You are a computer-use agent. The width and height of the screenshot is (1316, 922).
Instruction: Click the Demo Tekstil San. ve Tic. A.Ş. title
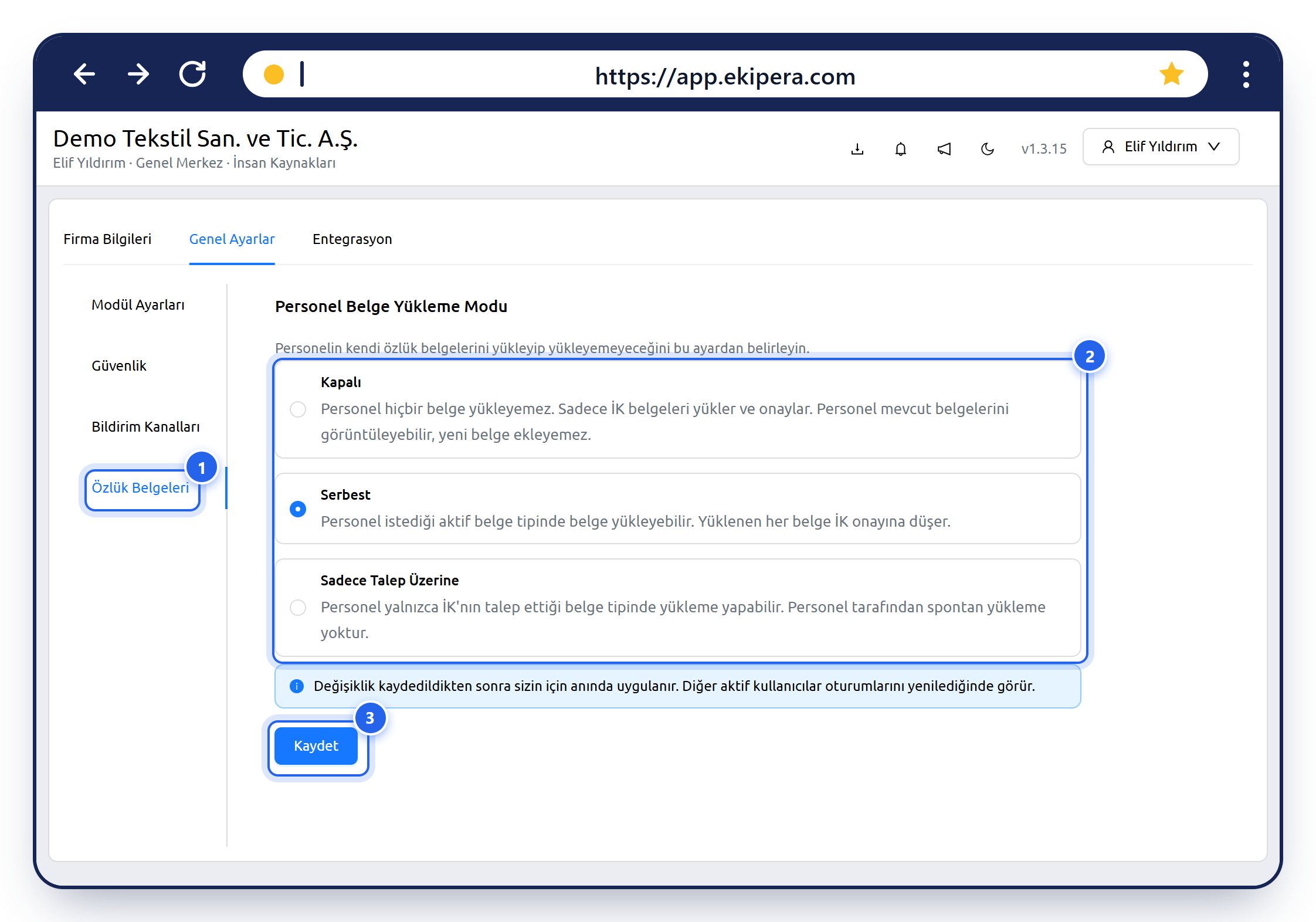[205, 139]
